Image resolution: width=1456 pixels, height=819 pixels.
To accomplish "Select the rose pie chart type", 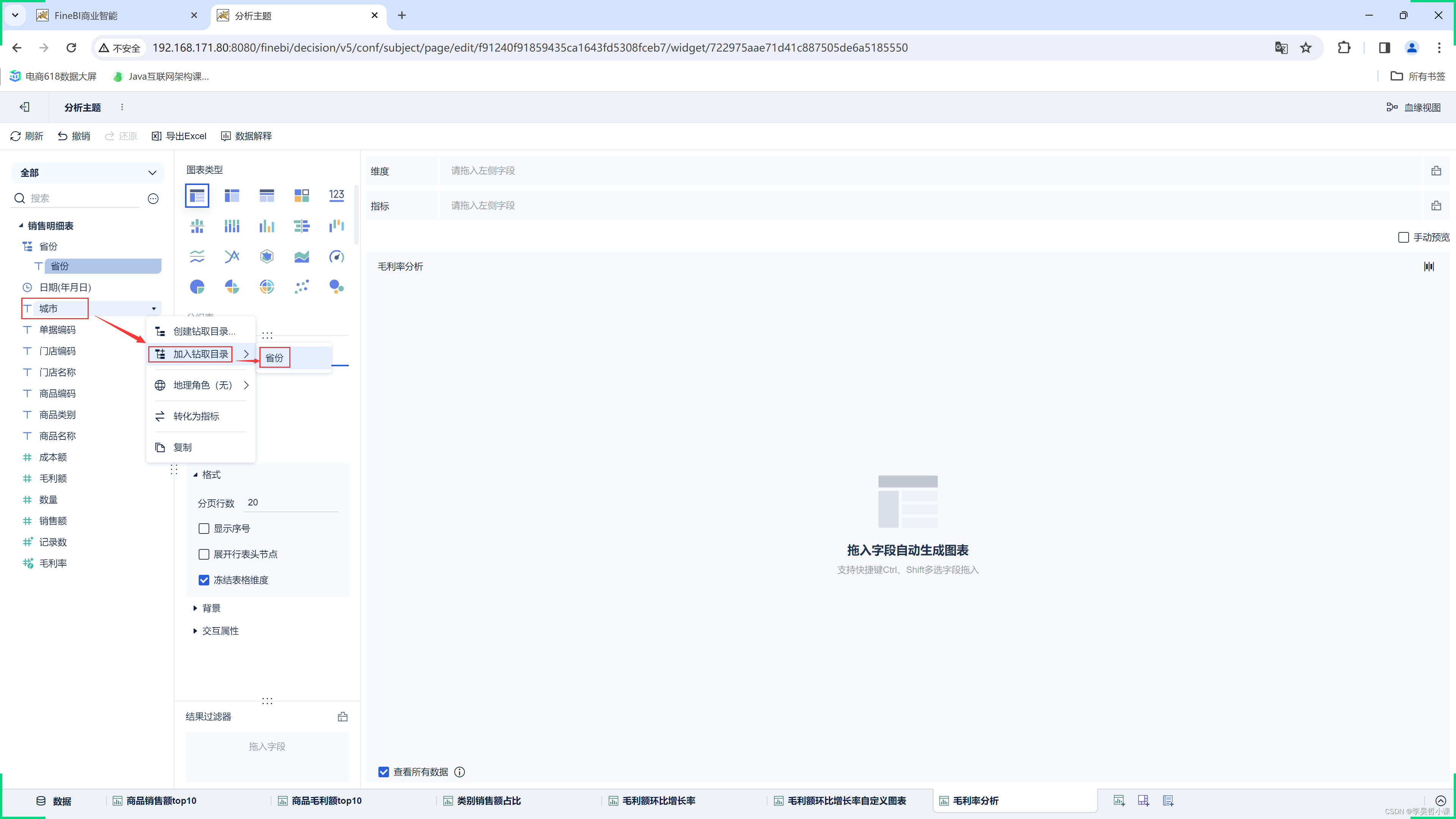I will (x=232, y=287).
